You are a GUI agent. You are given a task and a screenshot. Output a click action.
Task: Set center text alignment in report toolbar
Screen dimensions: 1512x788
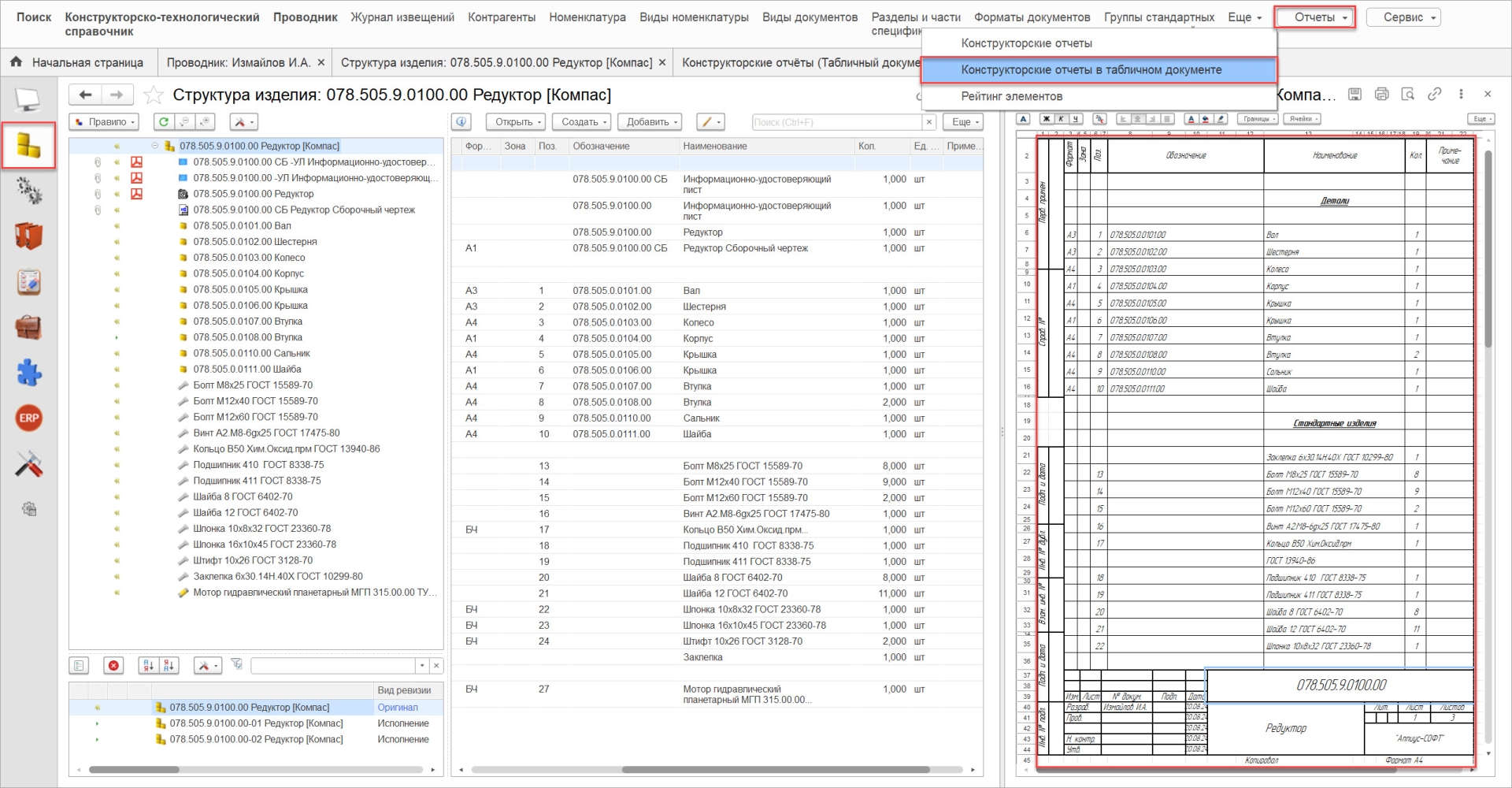(1138, 119)
